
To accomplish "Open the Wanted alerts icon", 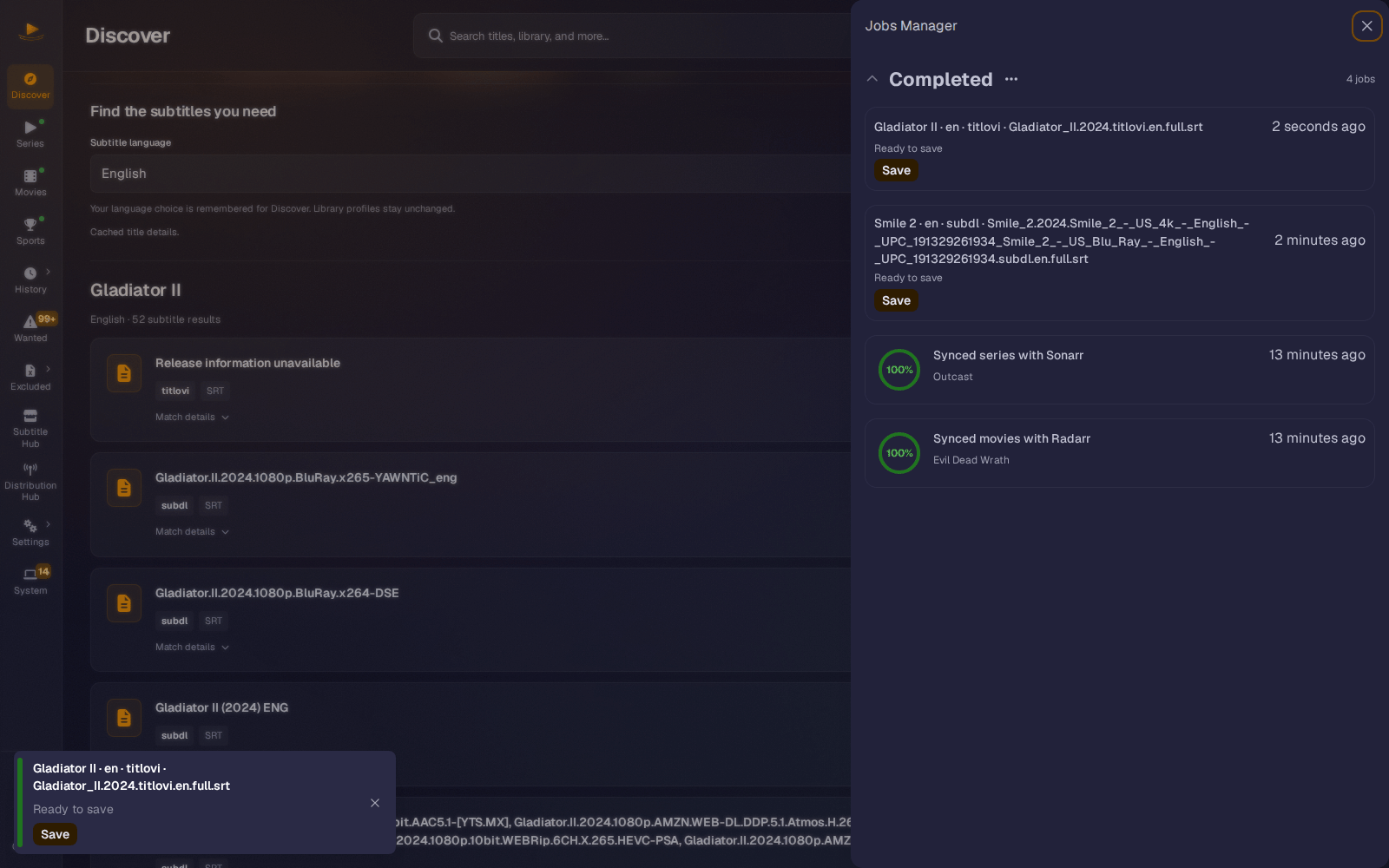I will coord(30,322).
